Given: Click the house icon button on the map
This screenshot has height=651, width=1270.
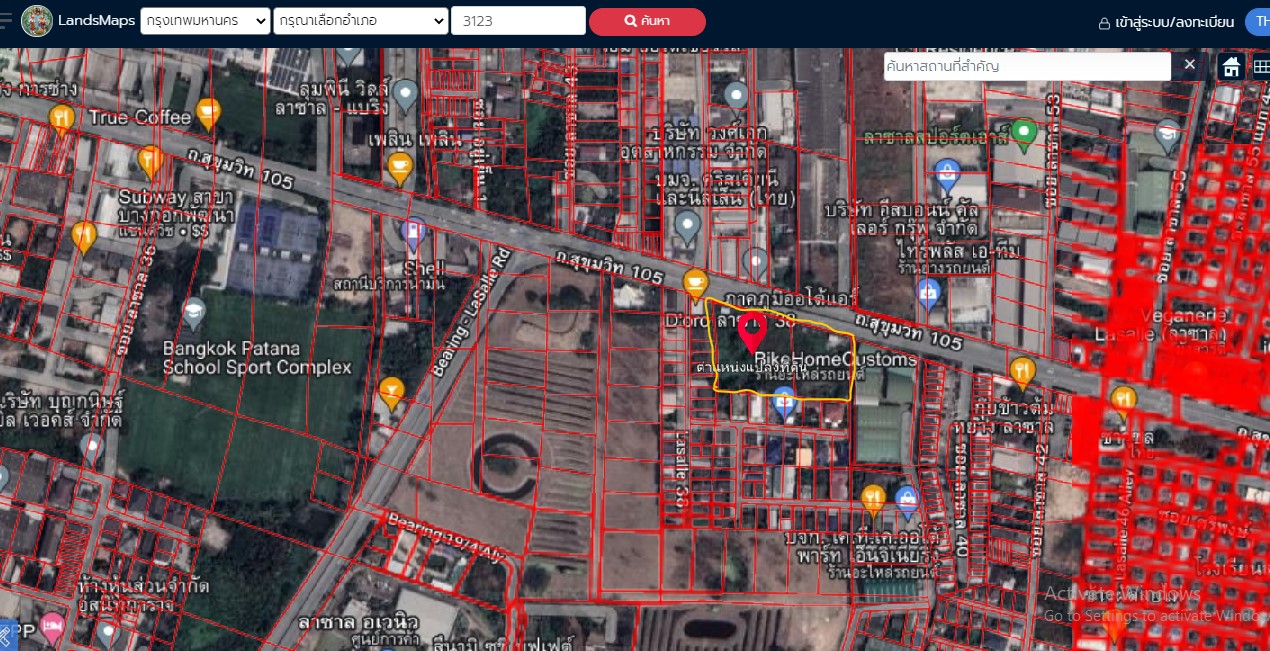Looking at the screenshot, I should click(1232, 66).
